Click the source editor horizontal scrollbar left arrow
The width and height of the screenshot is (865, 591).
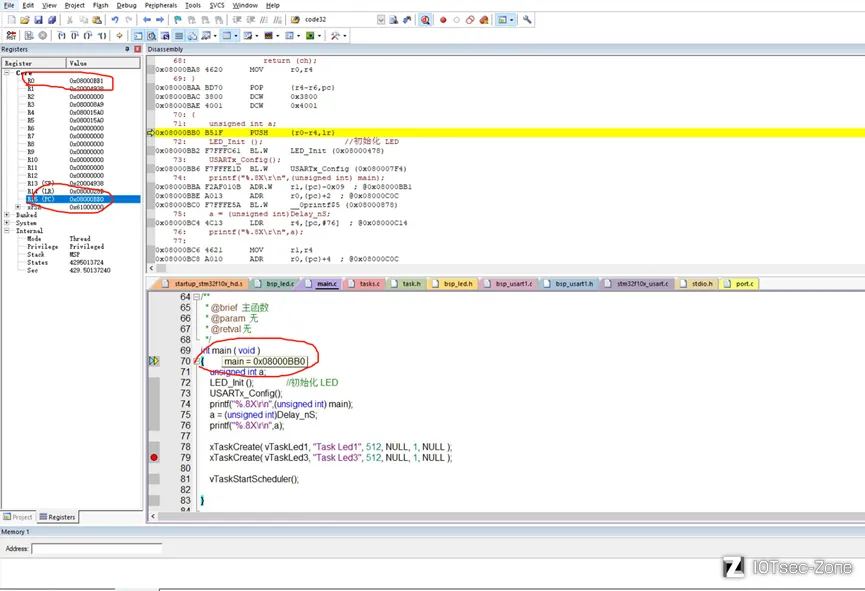(x=153, y=517)
